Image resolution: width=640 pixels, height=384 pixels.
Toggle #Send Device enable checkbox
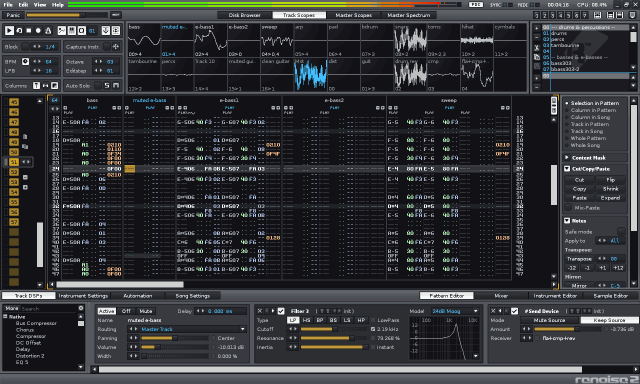514,311
